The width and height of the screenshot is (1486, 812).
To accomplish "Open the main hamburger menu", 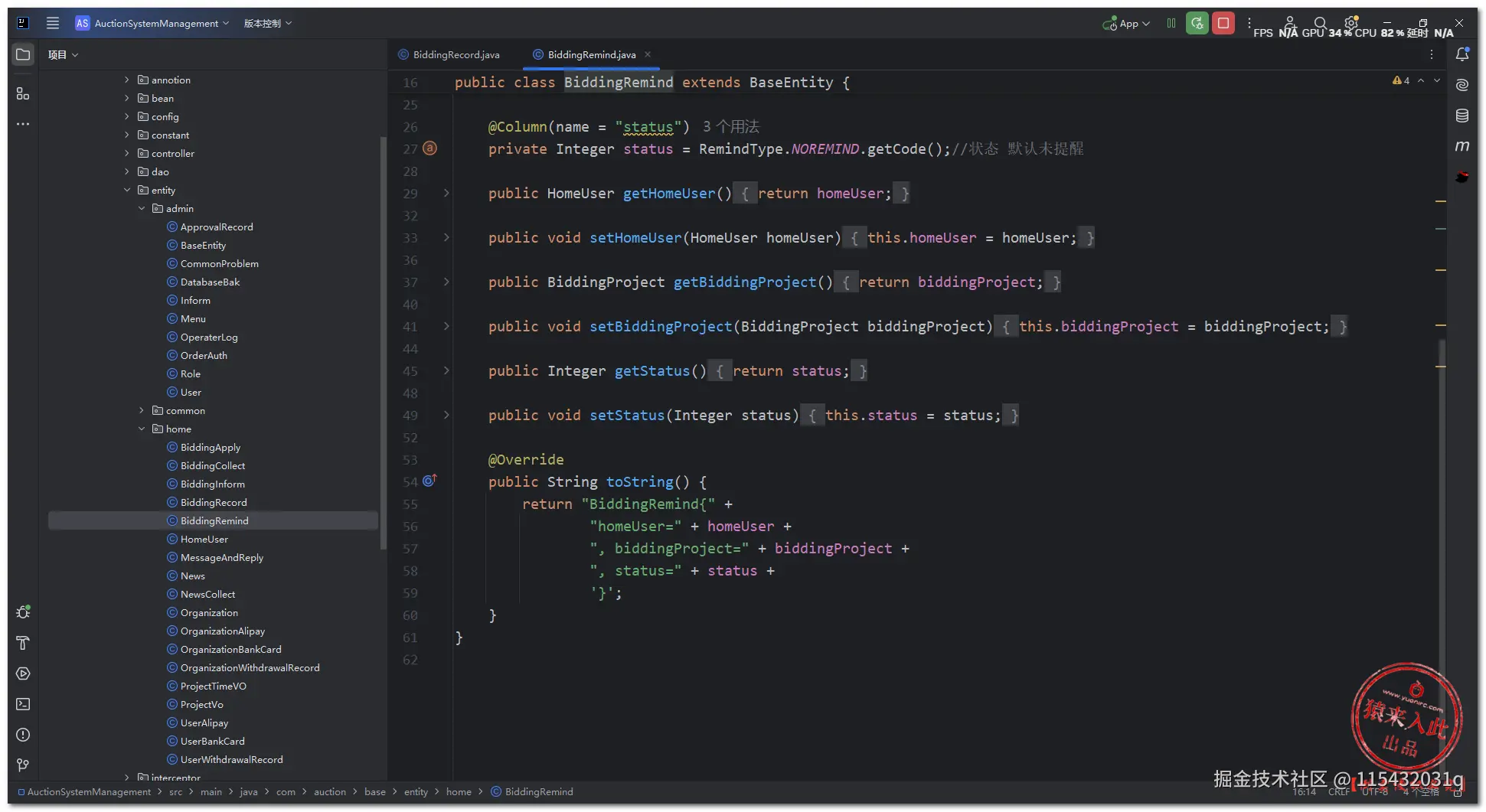I will click(x=53, y=23).
